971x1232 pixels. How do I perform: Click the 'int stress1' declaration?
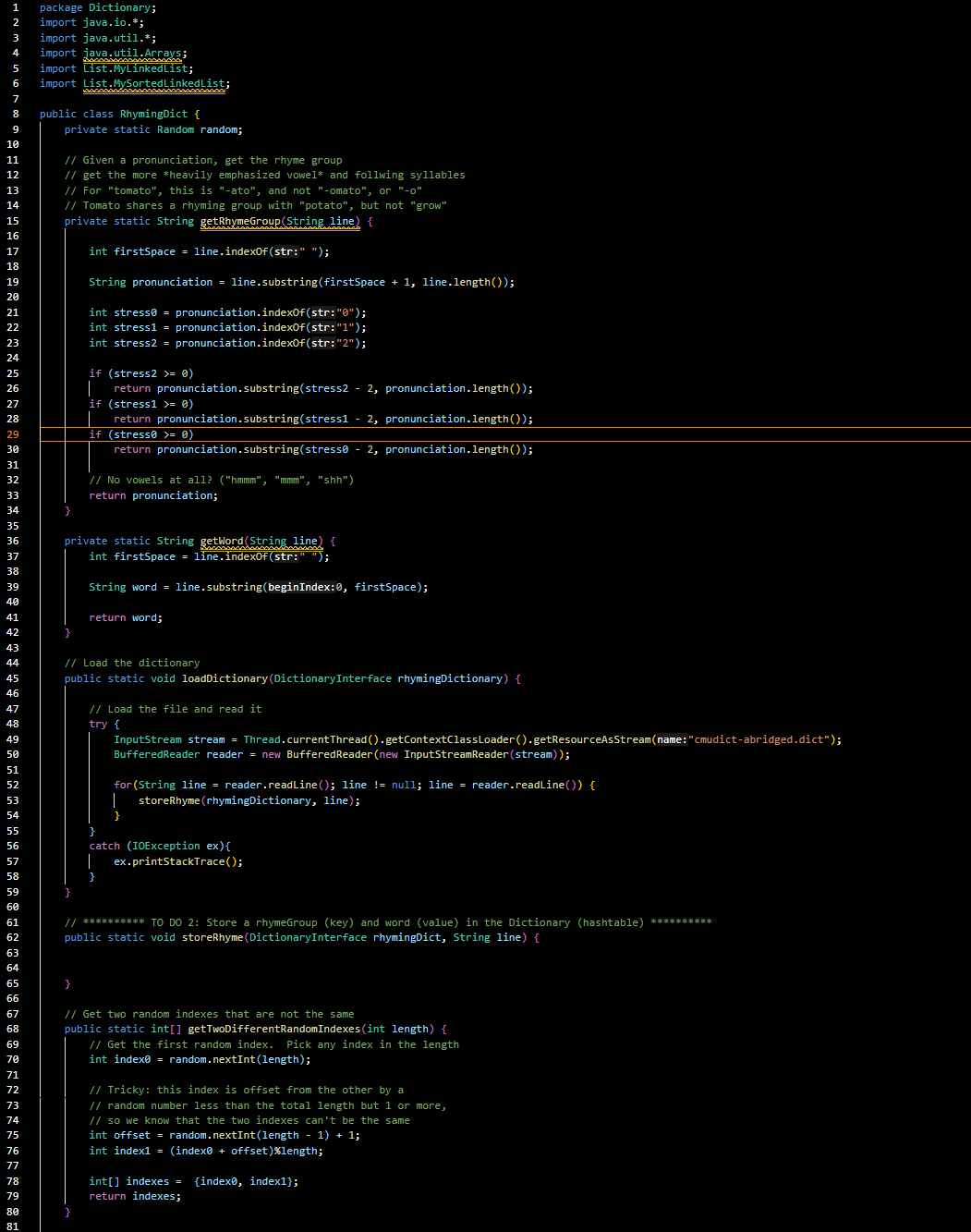[123, 327]
